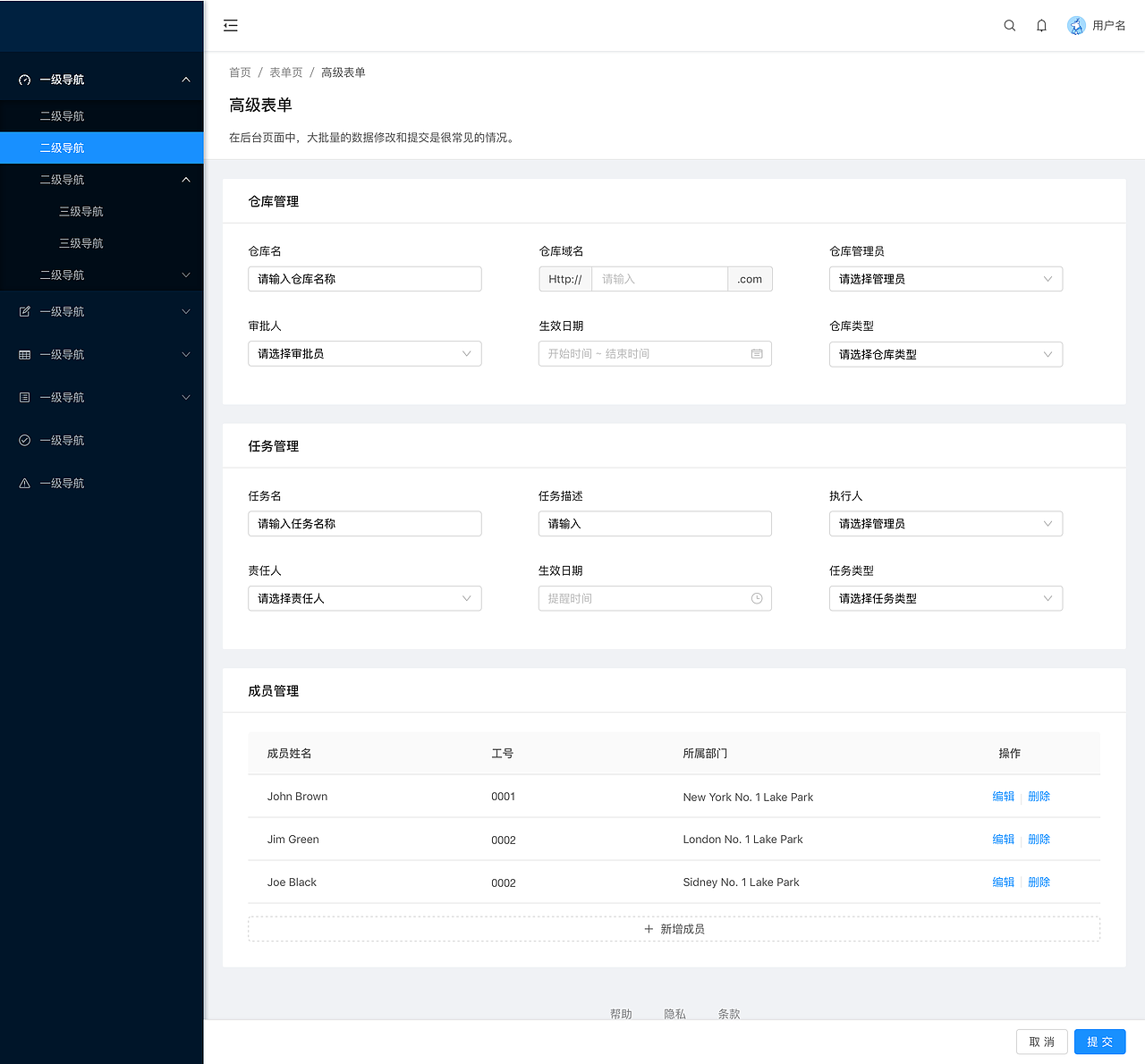Go to 表单页 in the breadcrumb
1145x1064 pixels.
pos(286,72)
